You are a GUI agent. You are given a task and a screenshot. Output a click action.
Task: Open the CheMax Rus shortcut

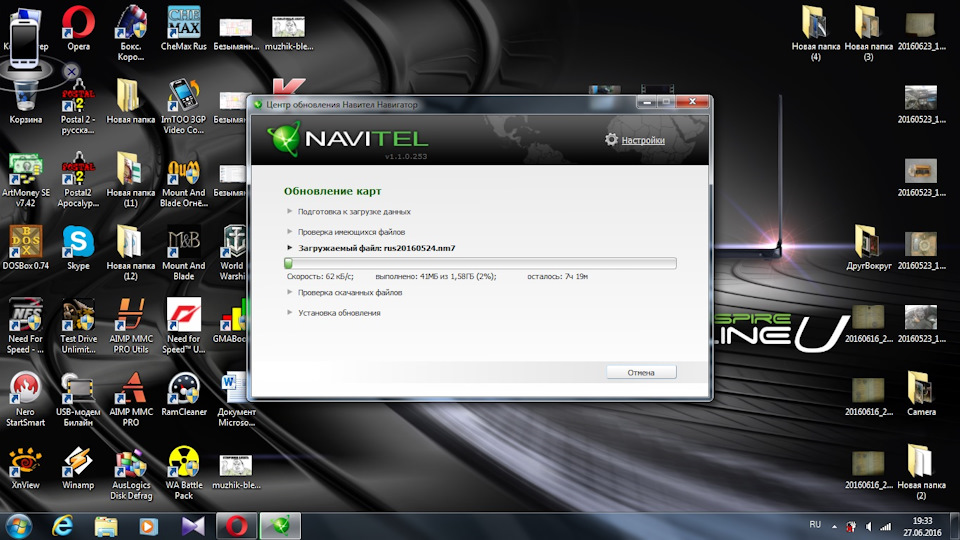click(184, 29)
